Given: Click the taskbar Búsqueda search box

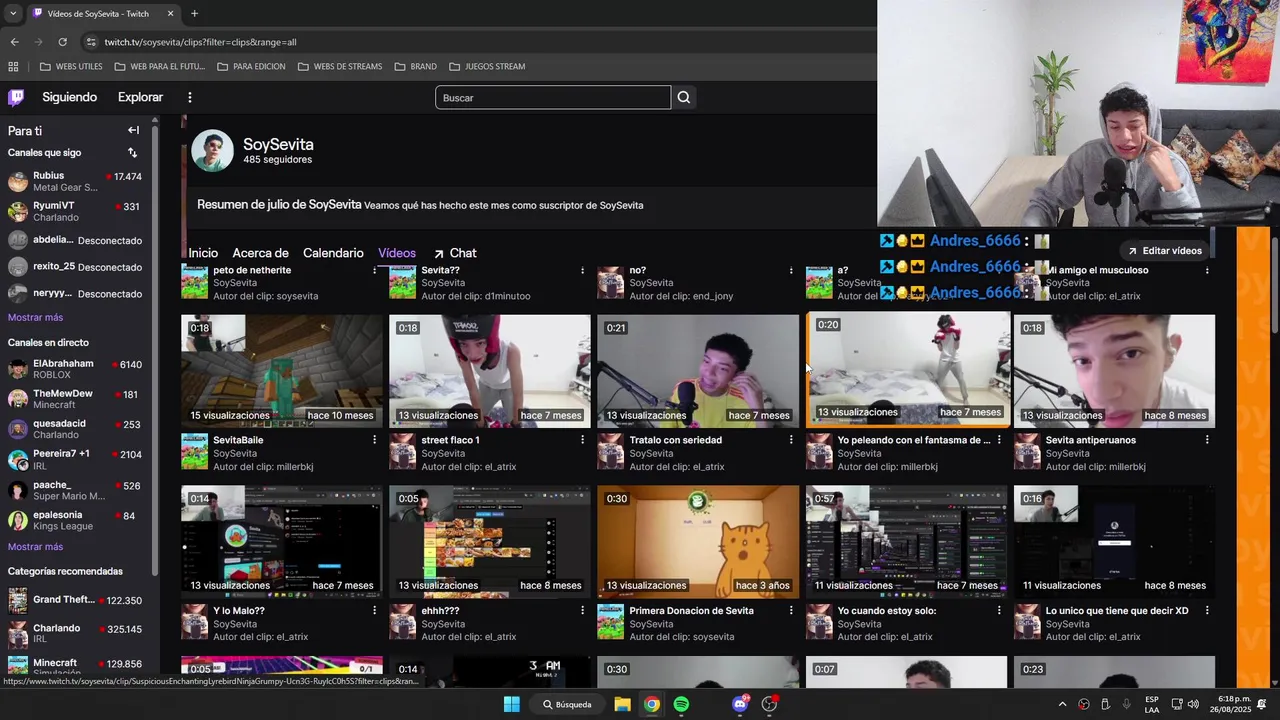Looking at the screenshot, I should (x=567, y=704).
